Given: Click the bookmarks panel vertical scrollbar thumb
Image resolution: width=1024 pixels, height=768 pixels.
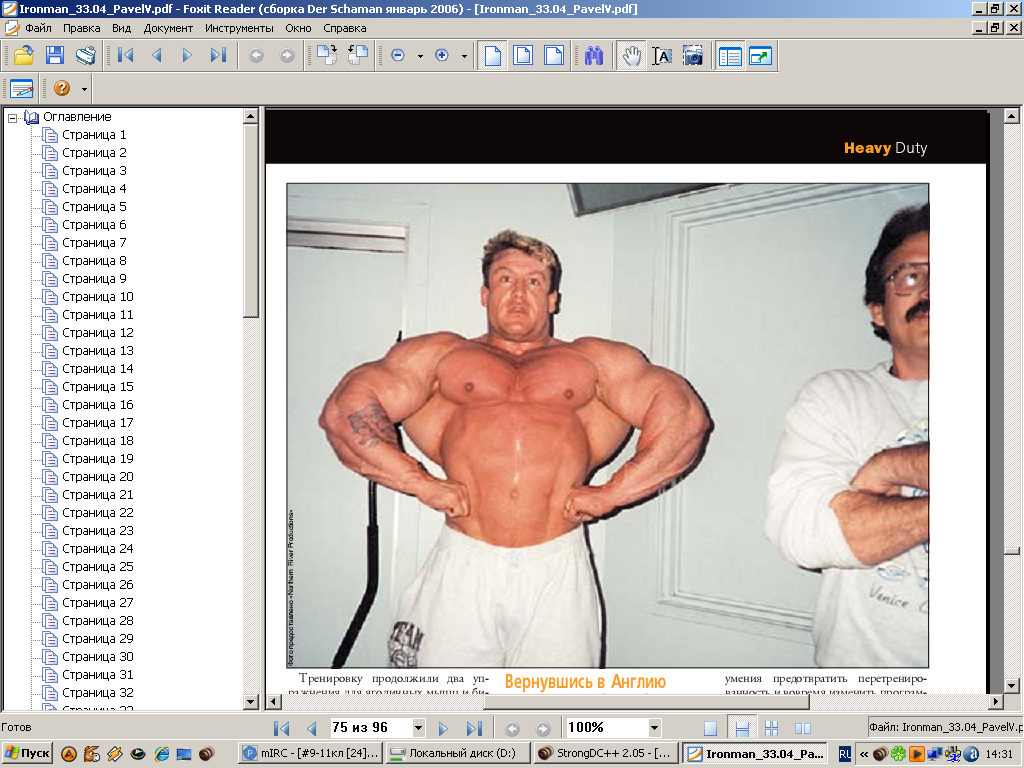Looking at the screenshot, I should [x=251, y=220].
